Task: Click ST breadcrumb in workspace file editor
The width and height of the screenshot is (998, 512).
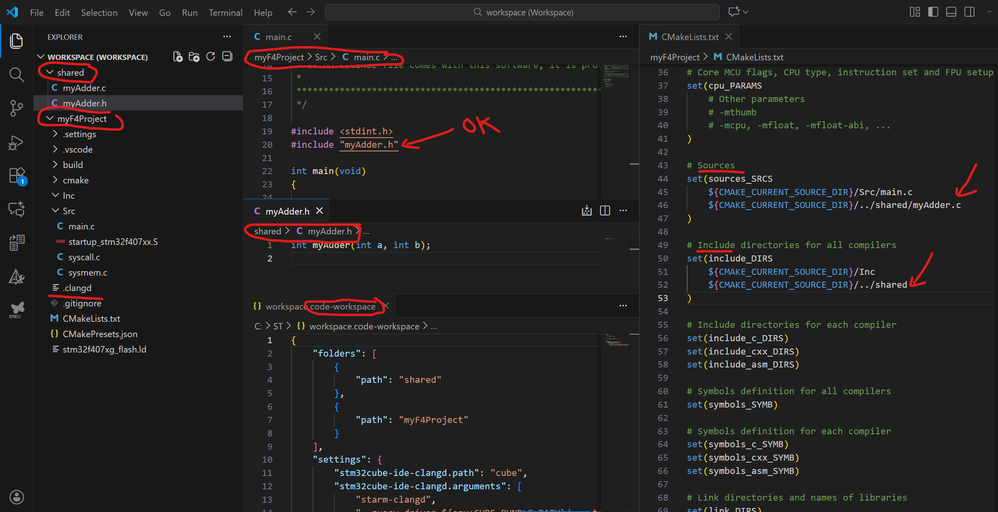Action: click(278, 326)
